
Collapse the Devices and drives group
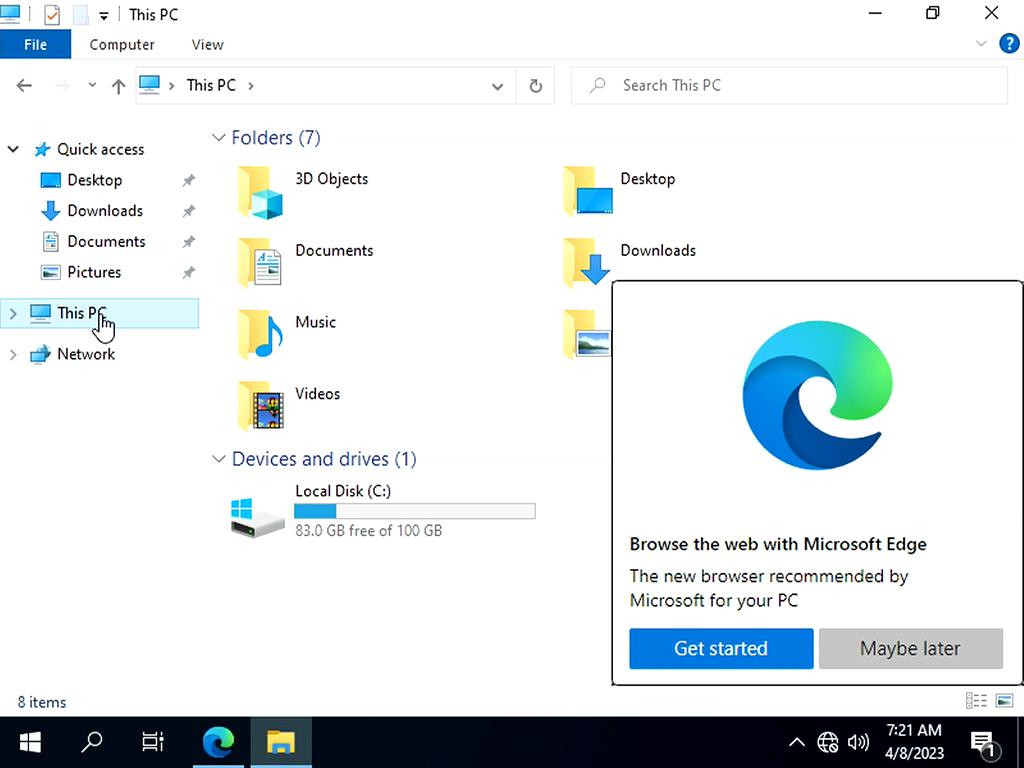(218, 459)
